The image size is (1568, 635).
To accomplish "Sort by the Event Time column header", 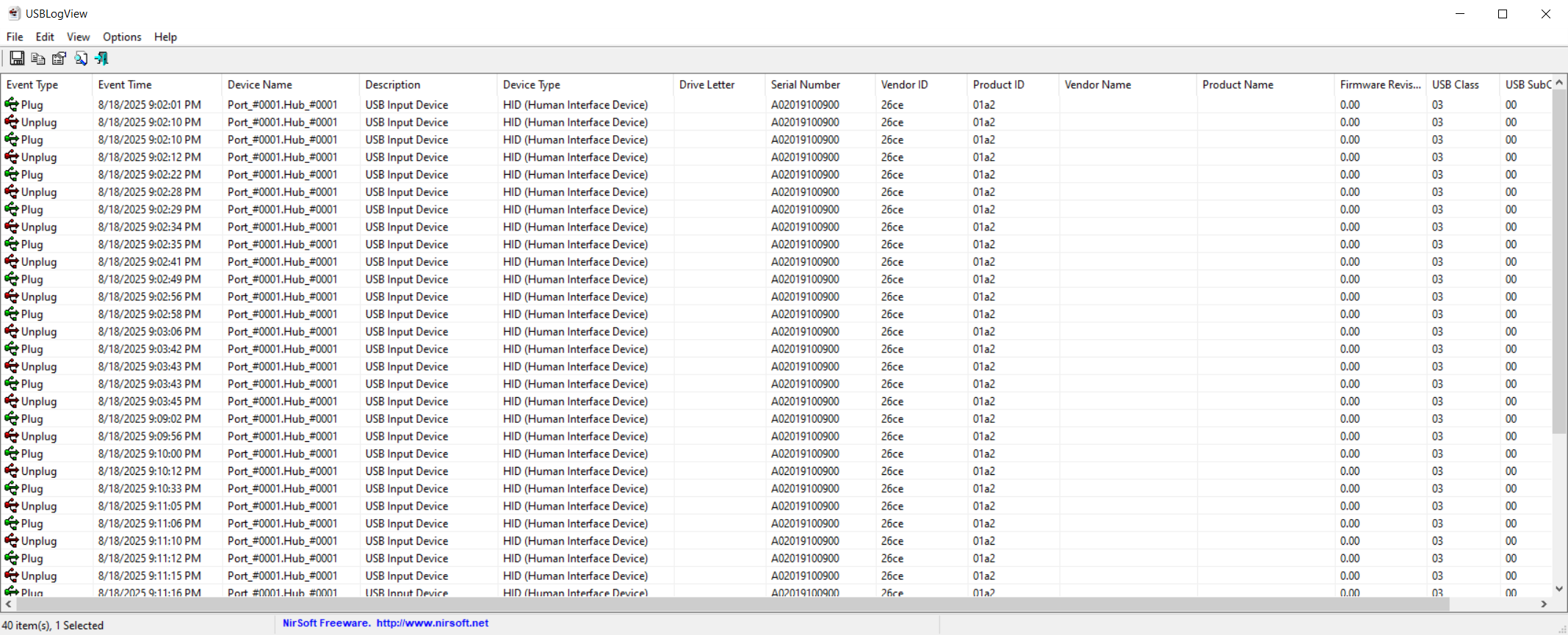I will pos(156,84).
